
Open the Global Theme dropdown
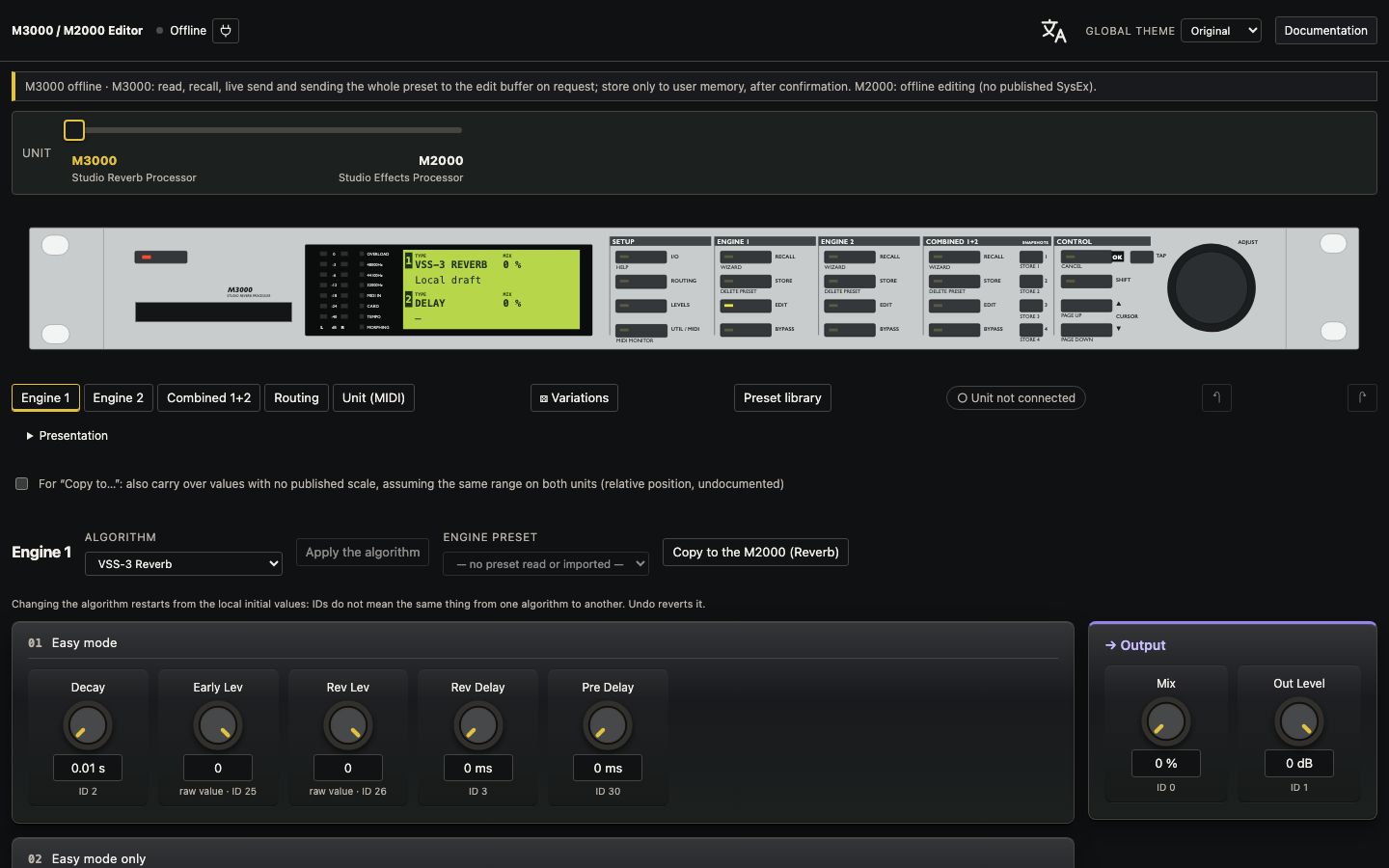click(x=1221, y=31)
